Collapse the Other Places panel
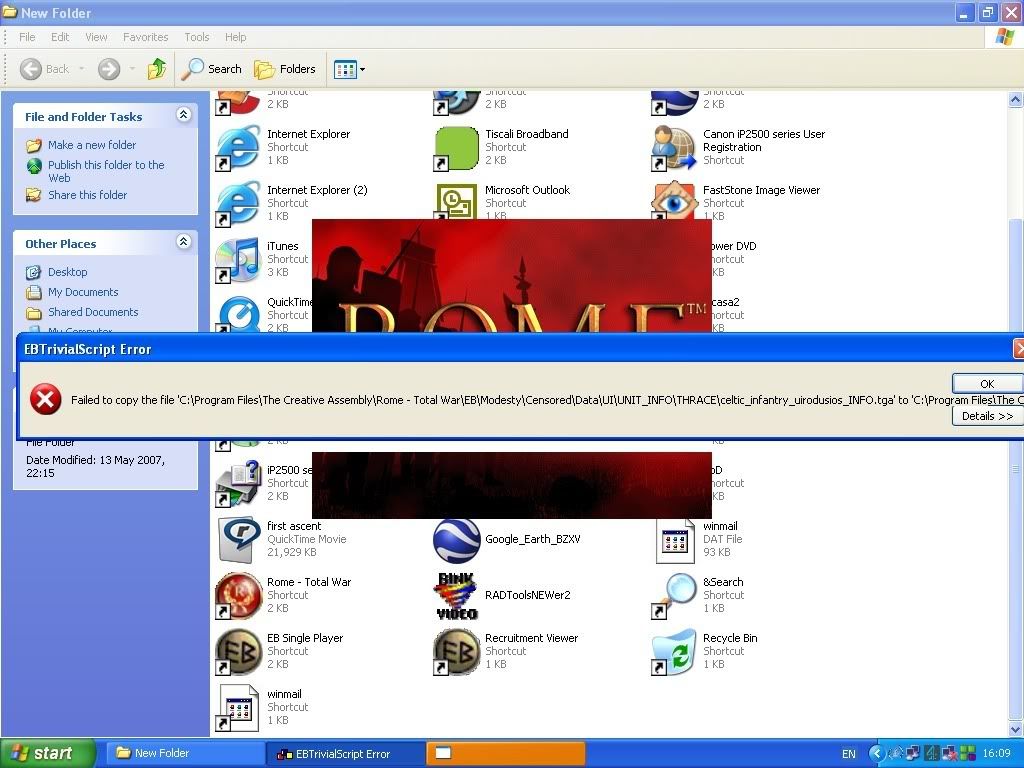Viewport: 1024px width, 768px height. [184, 242]
